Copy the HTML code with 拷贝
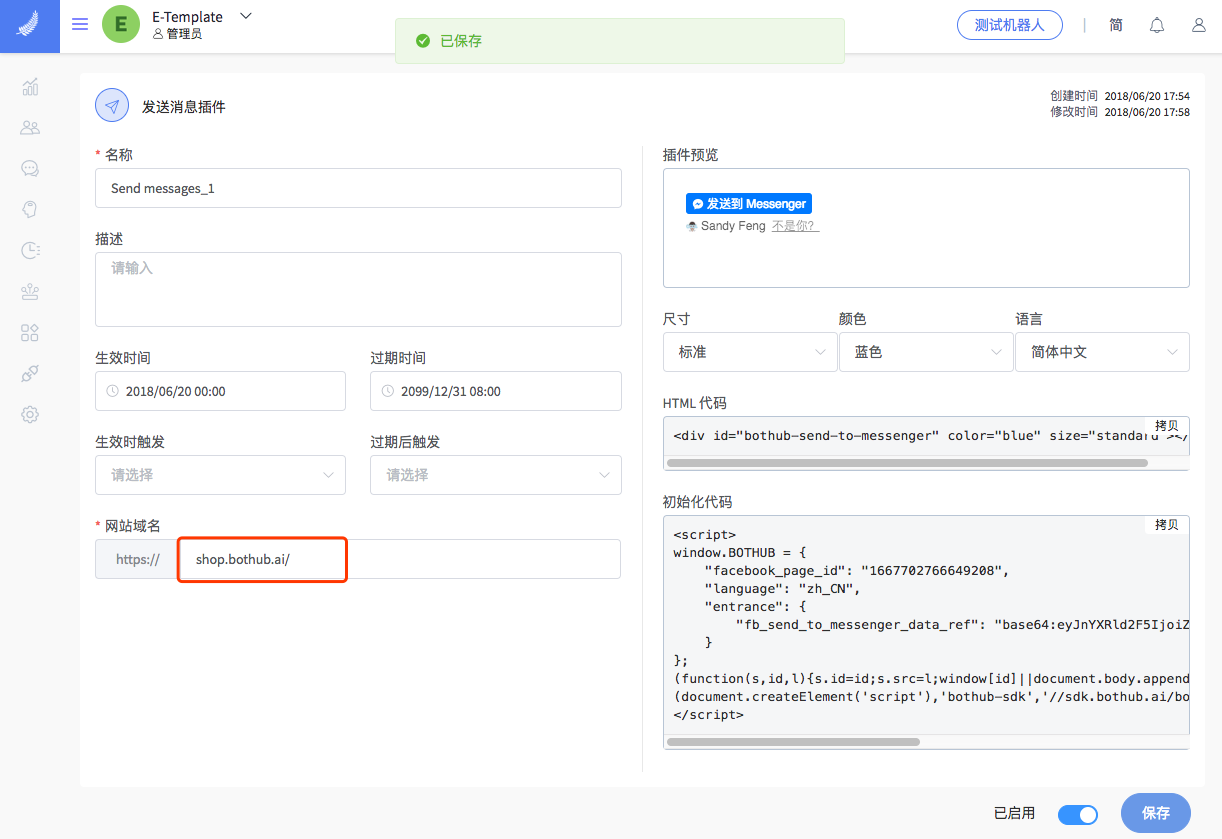 point(1166,425)
